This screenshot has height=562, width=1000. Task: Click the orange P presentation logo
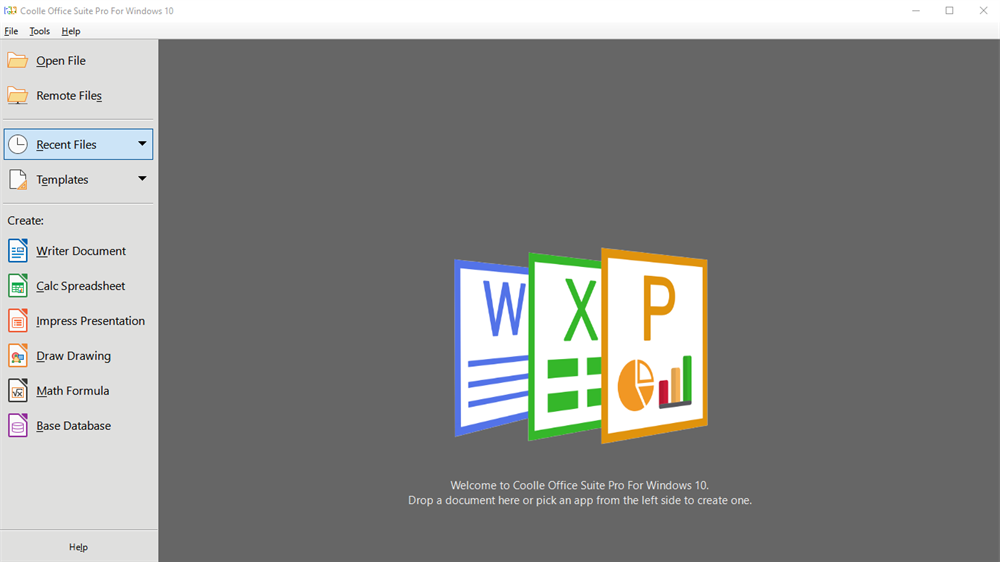655,345
